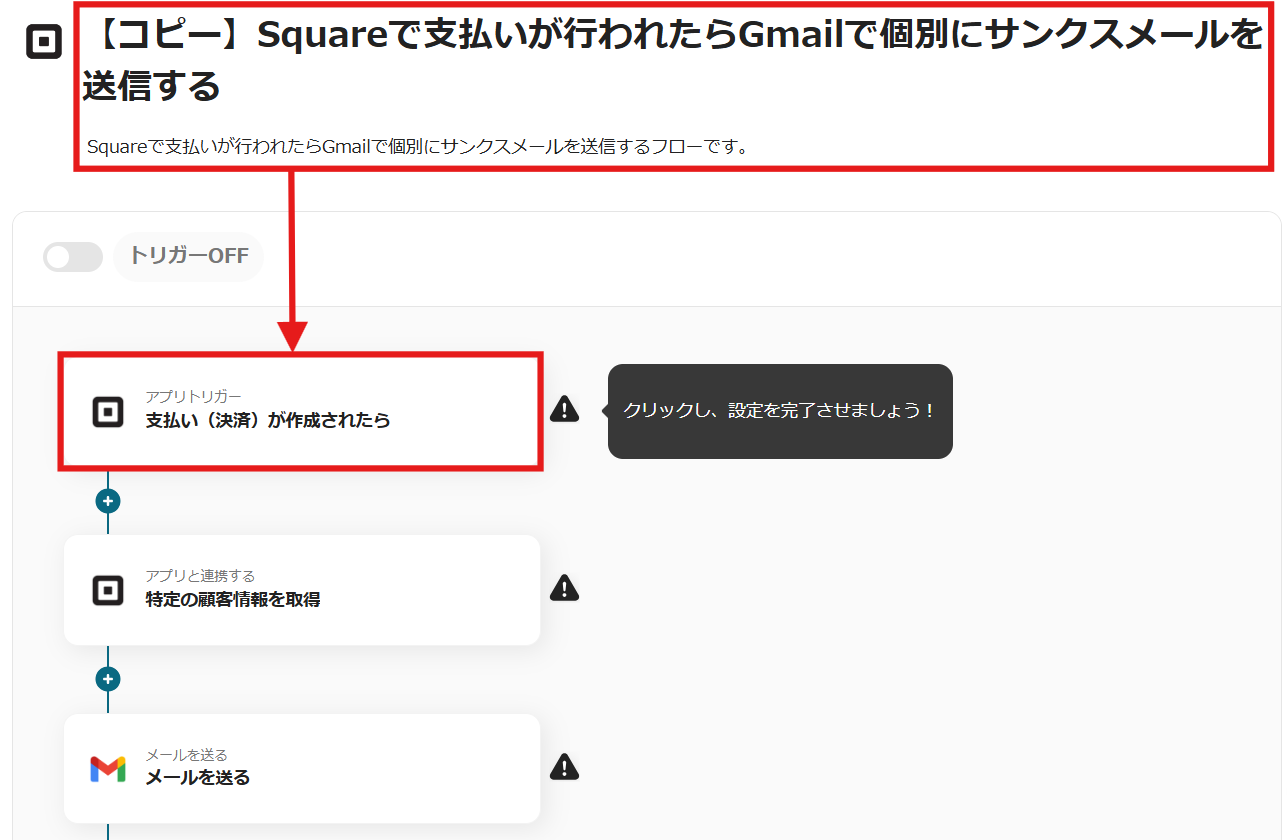Click the small メールを送る label above the step name
Image resolution: width=1287 pixels, height=840 pixels.
click(x=187, y=755)
